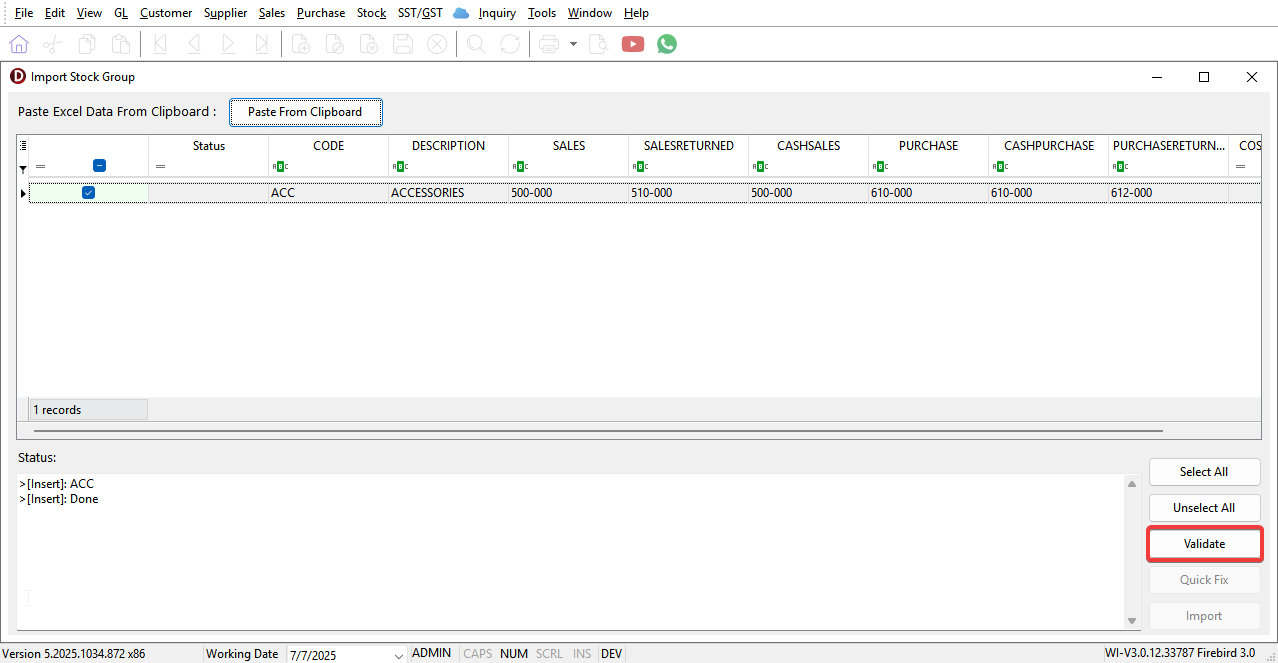
Task: Click the status log scroll-down arrow
Action: coord(1132,621)
